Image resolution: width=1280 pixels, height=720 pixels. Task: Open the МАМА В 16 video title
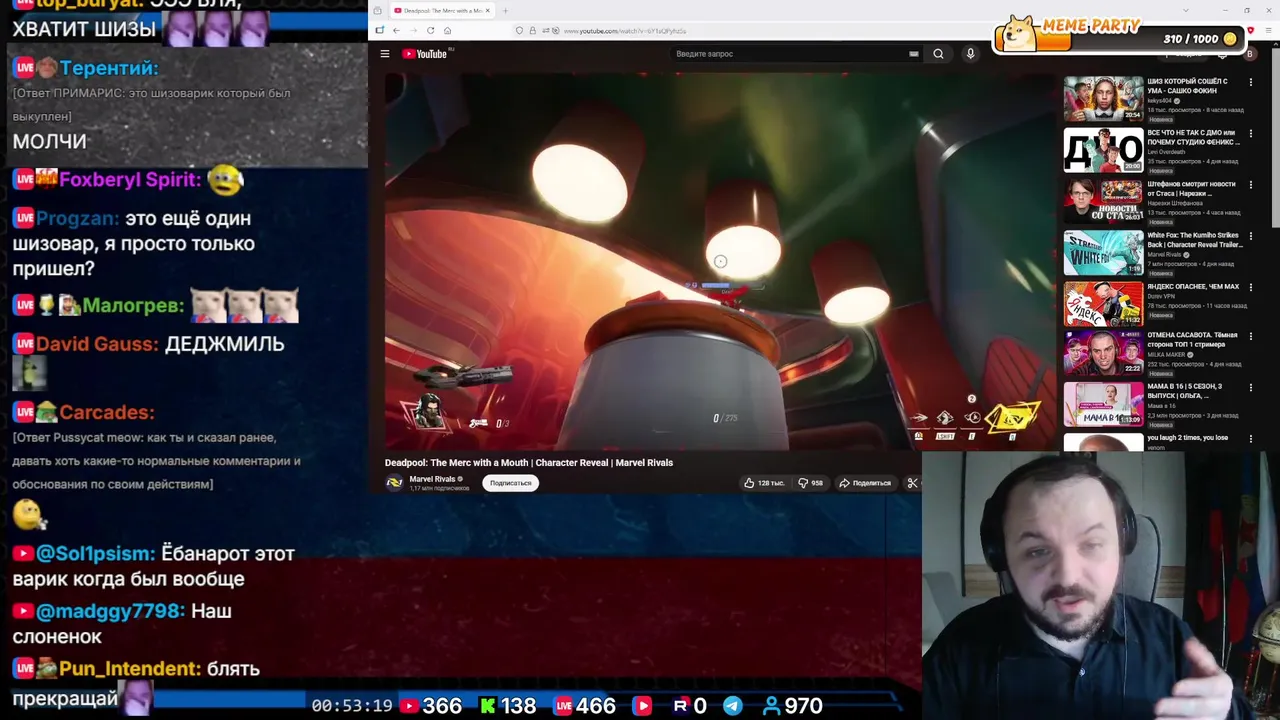click(x=1186, y=391)
